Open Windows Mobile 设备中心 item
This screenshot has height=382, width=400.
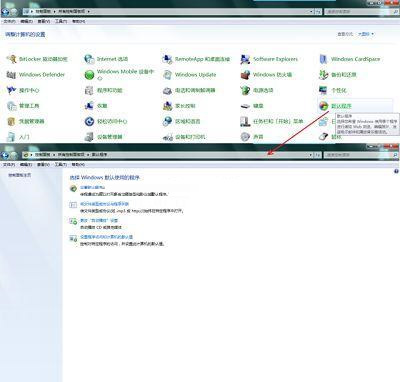(x=119, y=75)
